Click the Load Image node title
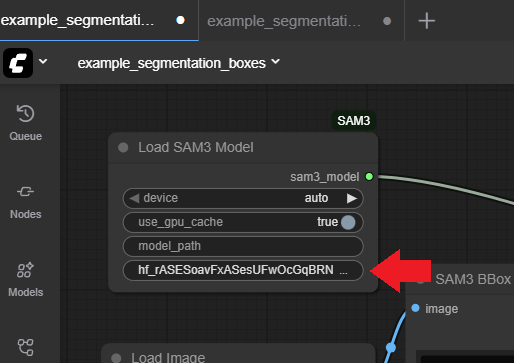514x363 pixels. pyautogui.click(x=168, y=358)
